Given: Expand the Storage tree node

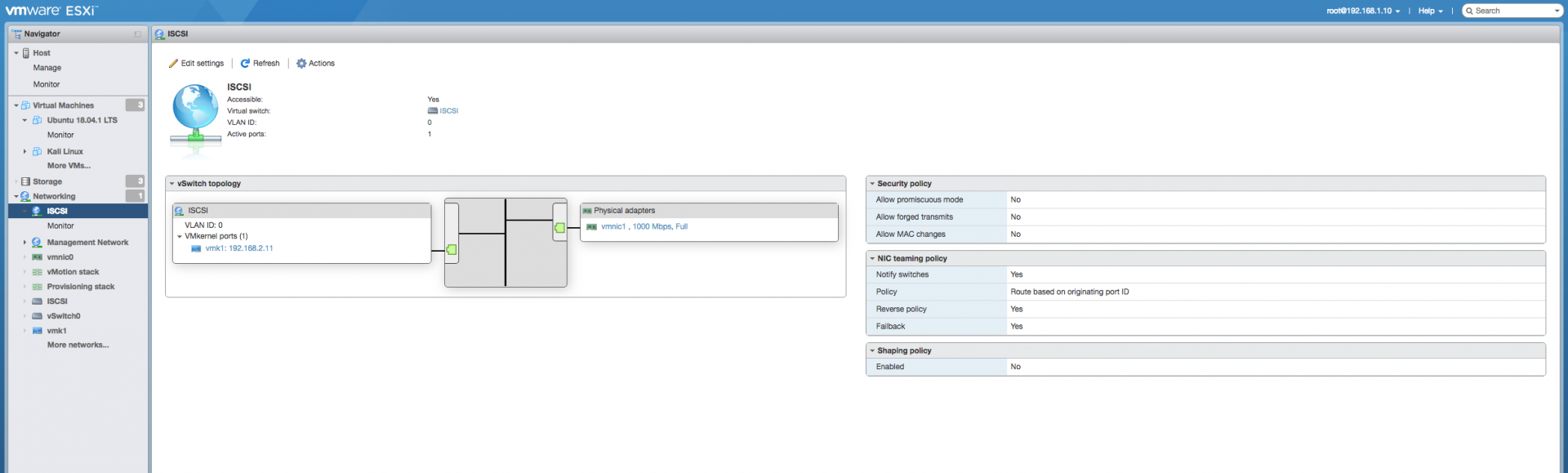Looking at the screenshot, I should (16, 182).
